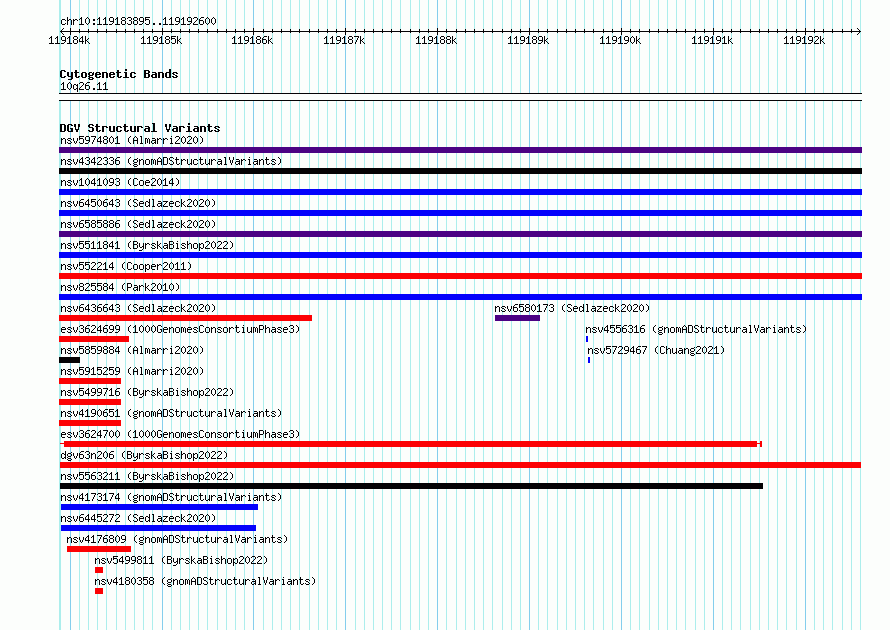890x630 pixels.
Task: Select the nsv4342336 gnomAD structural variant label
Action: pos(171,161)
